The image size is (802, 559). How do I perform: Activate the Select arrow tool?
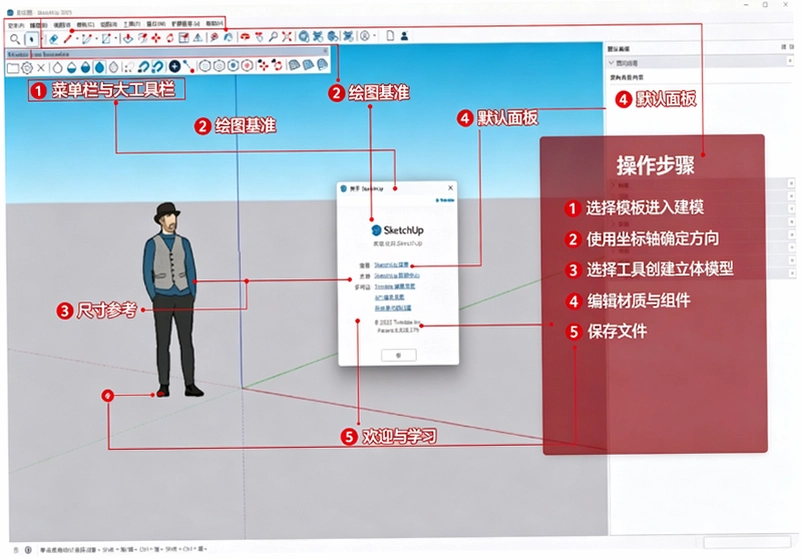coord(32,38)
